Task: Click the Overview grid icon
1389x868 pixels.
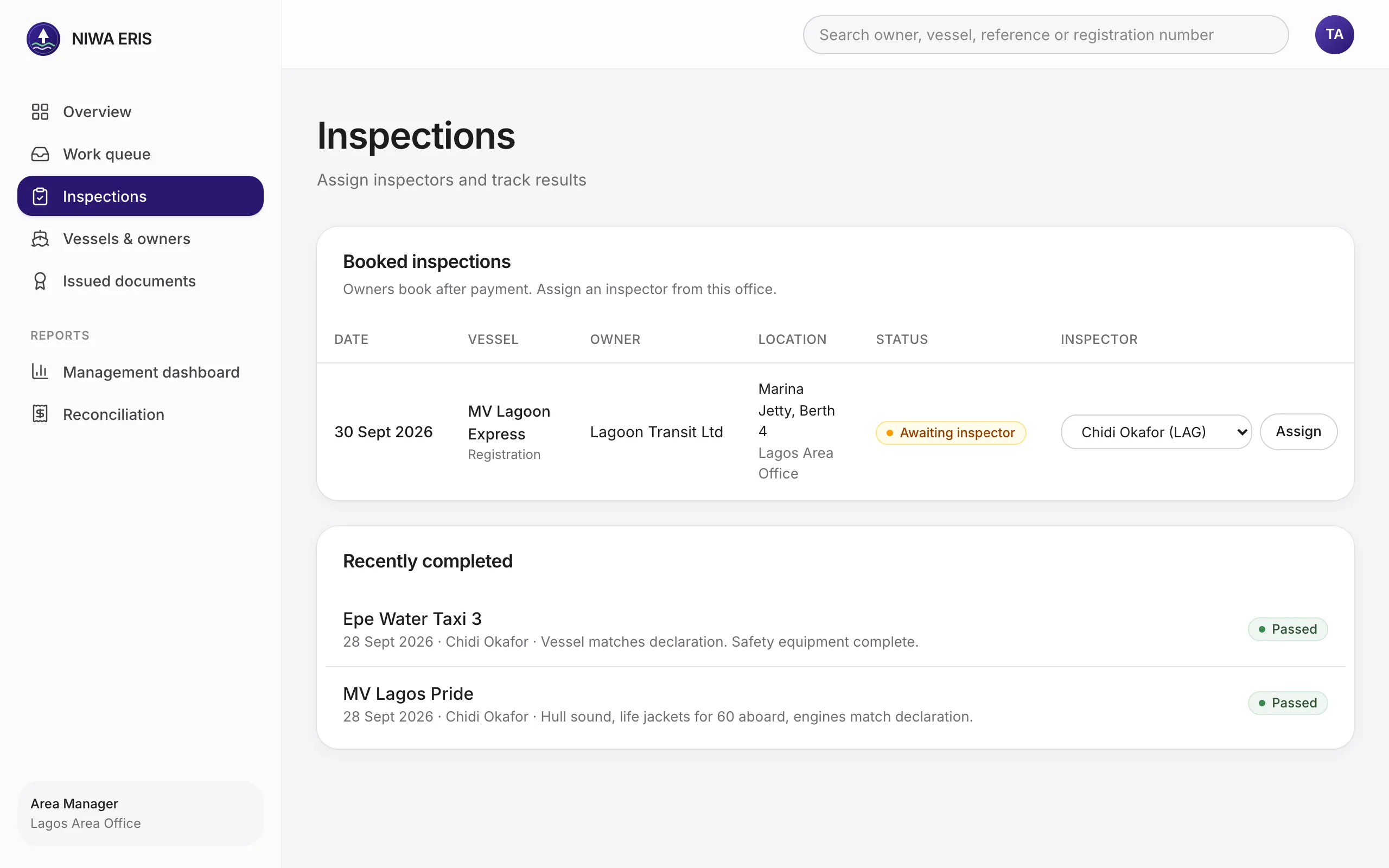Action: (x=40, y=111)
